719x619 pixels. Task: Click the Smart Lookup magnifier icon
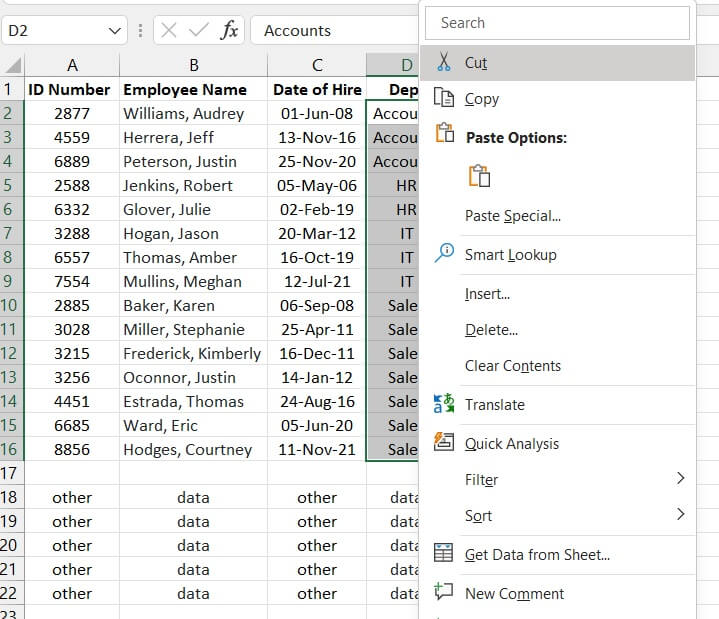(444, 254)
